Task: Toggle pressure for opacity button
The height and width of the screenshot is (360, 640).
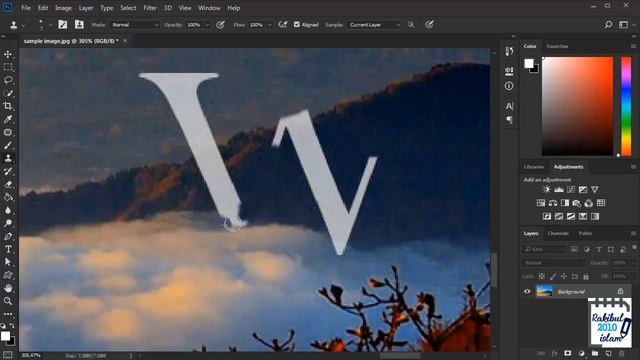Action: point(220,24)
